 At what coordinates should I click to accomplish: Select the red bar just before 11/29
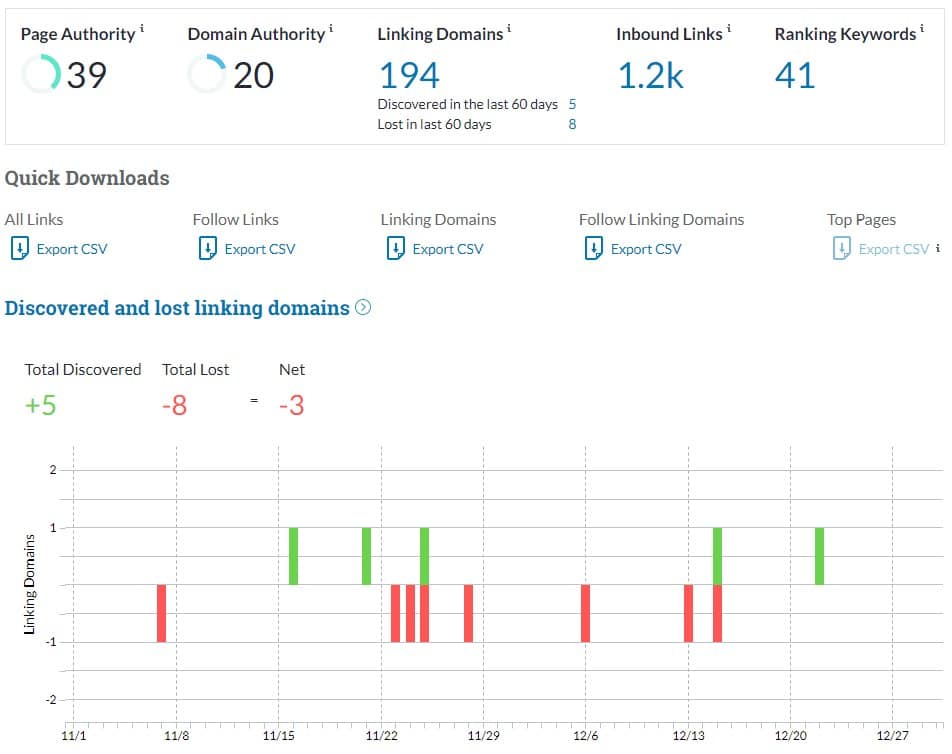[468, 613]
